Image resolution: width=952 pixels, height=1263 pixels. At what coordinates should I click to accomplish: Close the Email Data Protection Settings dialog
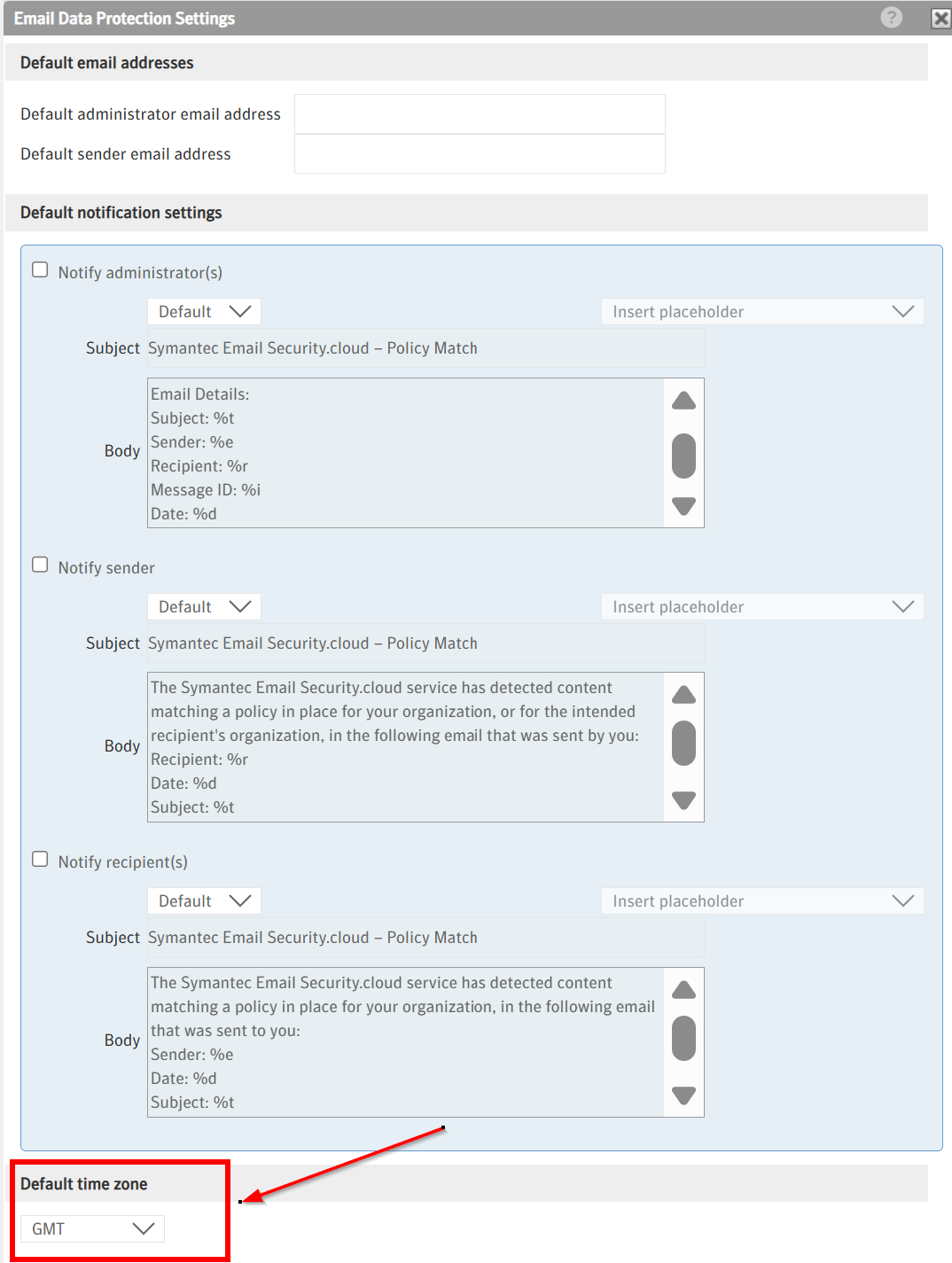[940, 19]
